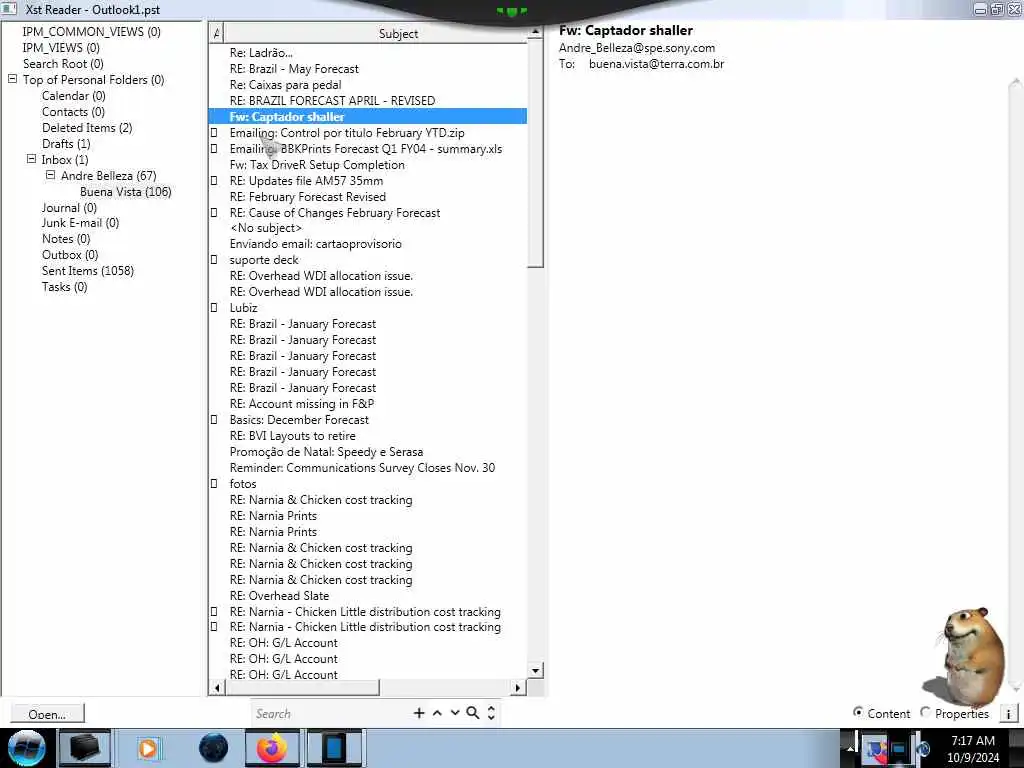
Task: Click message list scrollbar up arrow
Action: [x=536, y=31]
